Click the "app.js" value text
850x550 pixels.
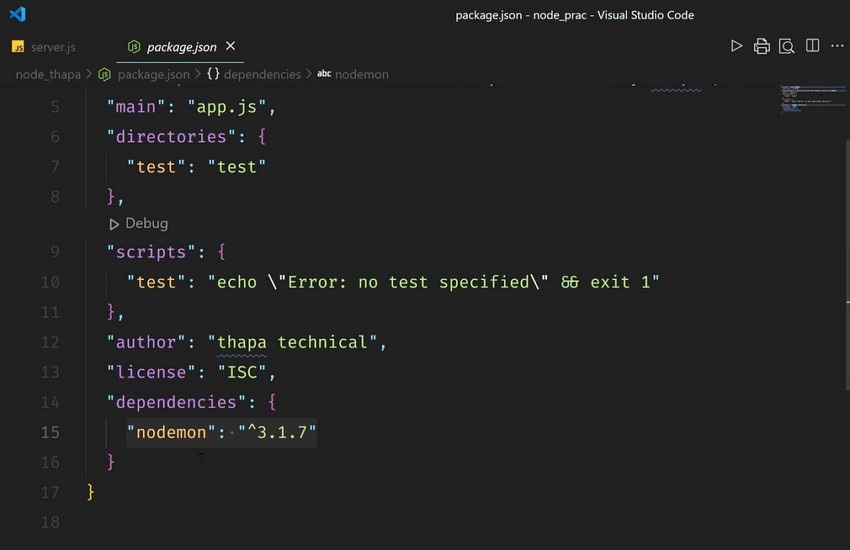coord(227,107)
